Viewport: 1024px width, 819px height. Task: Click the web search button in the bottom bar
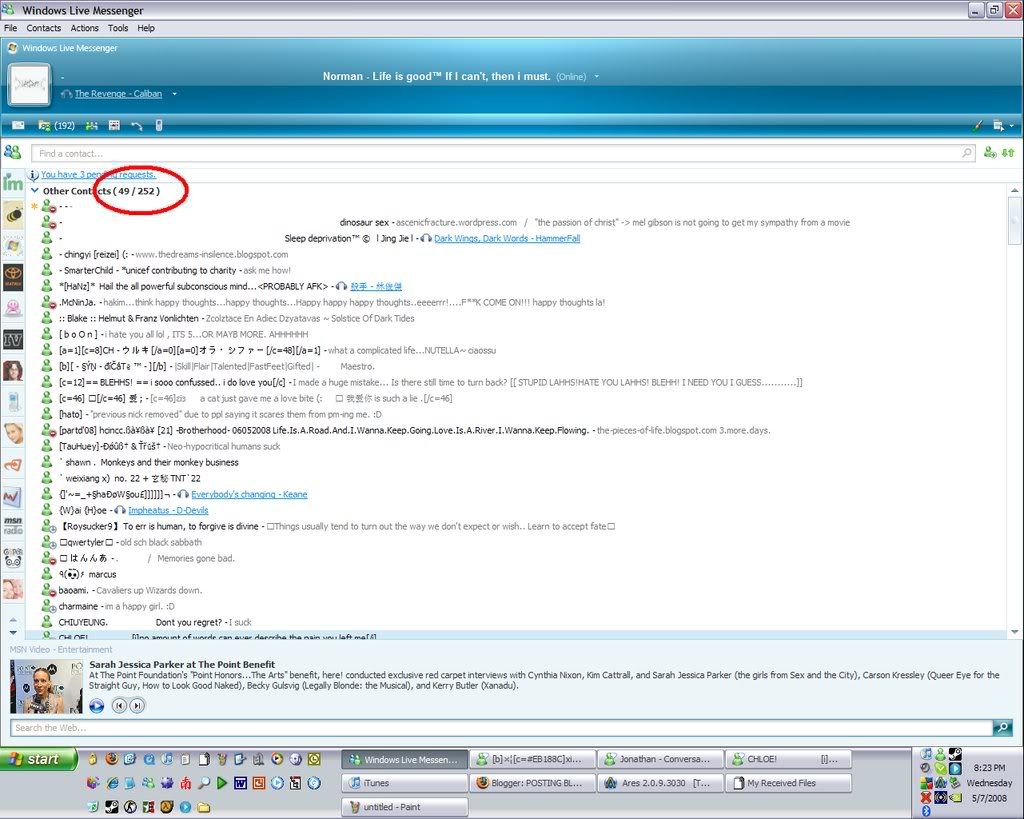(1002, 728)
